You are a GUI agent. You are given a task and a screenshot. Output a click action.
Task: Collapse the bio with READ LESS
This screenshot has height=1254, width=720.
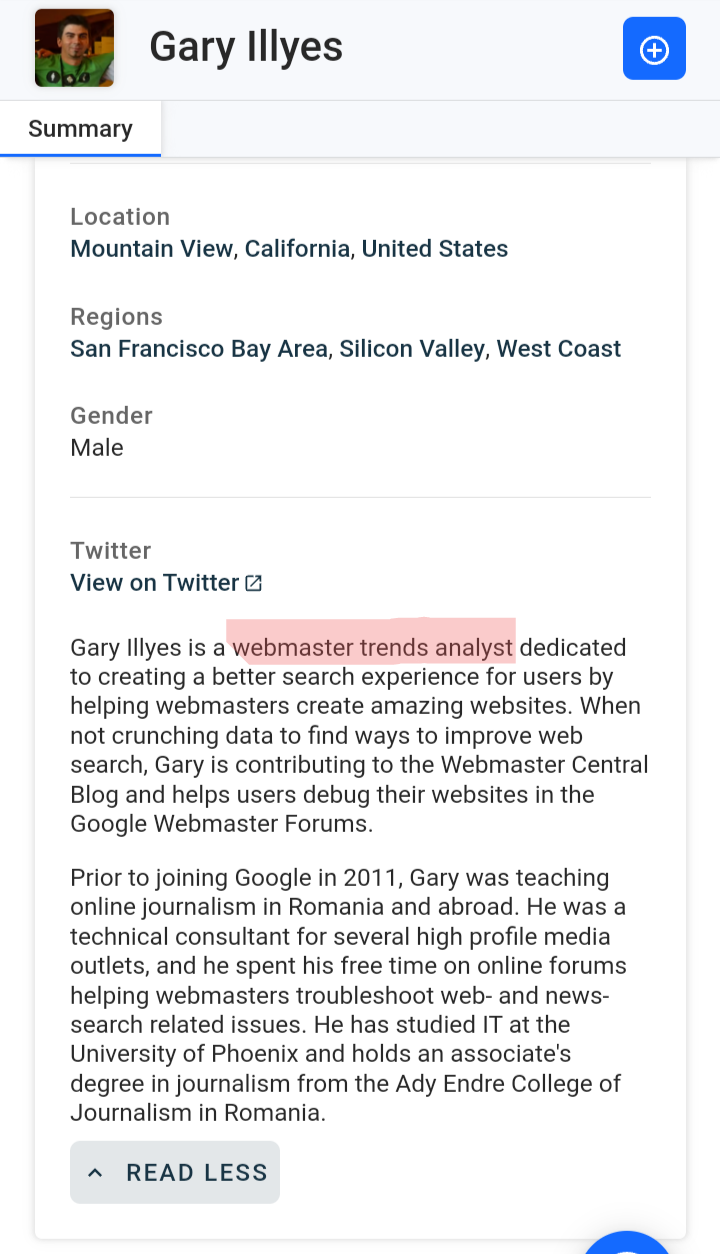(175, 1172)
